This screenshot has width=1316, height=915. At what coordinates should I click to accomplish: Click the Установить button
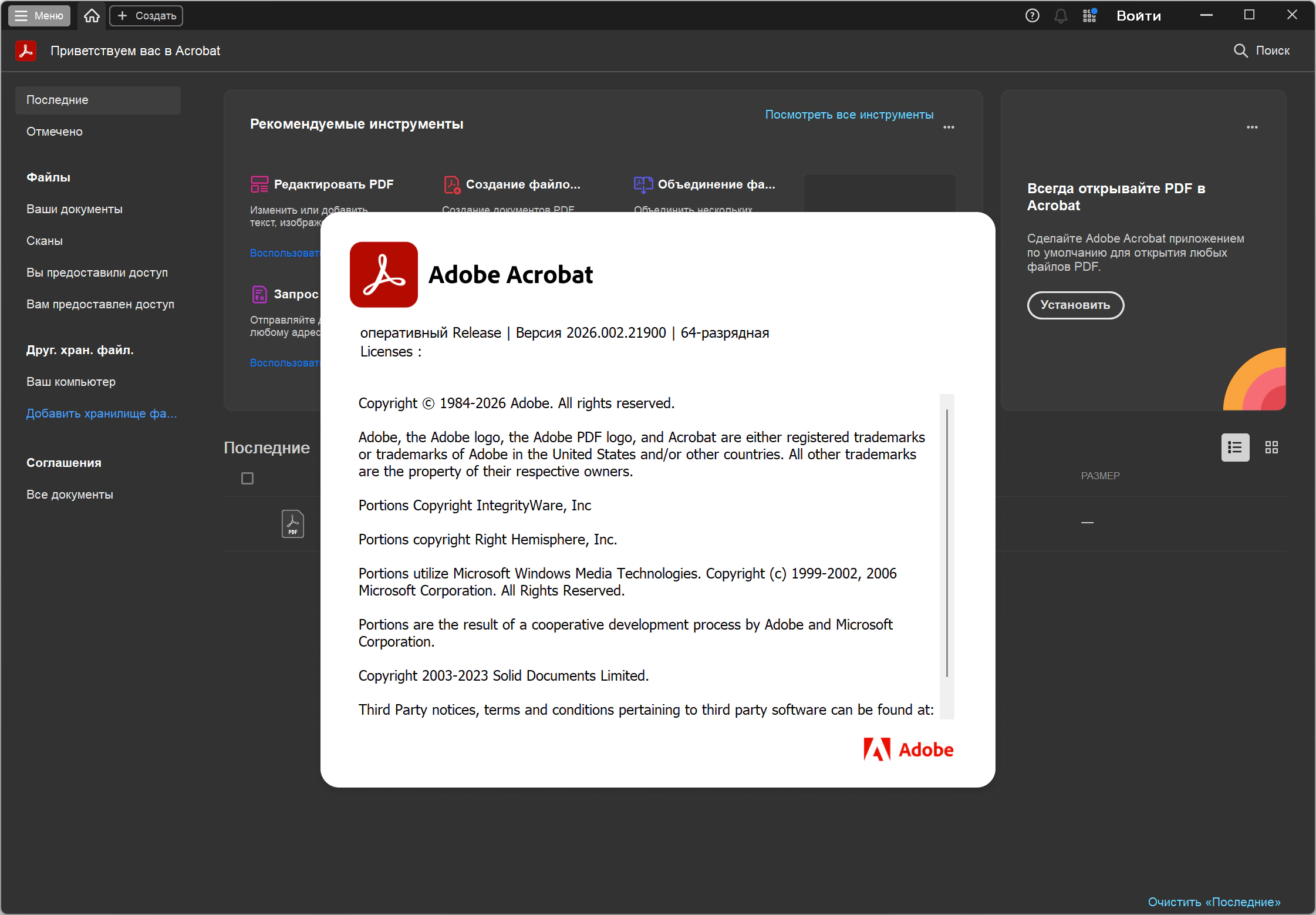1075,305
